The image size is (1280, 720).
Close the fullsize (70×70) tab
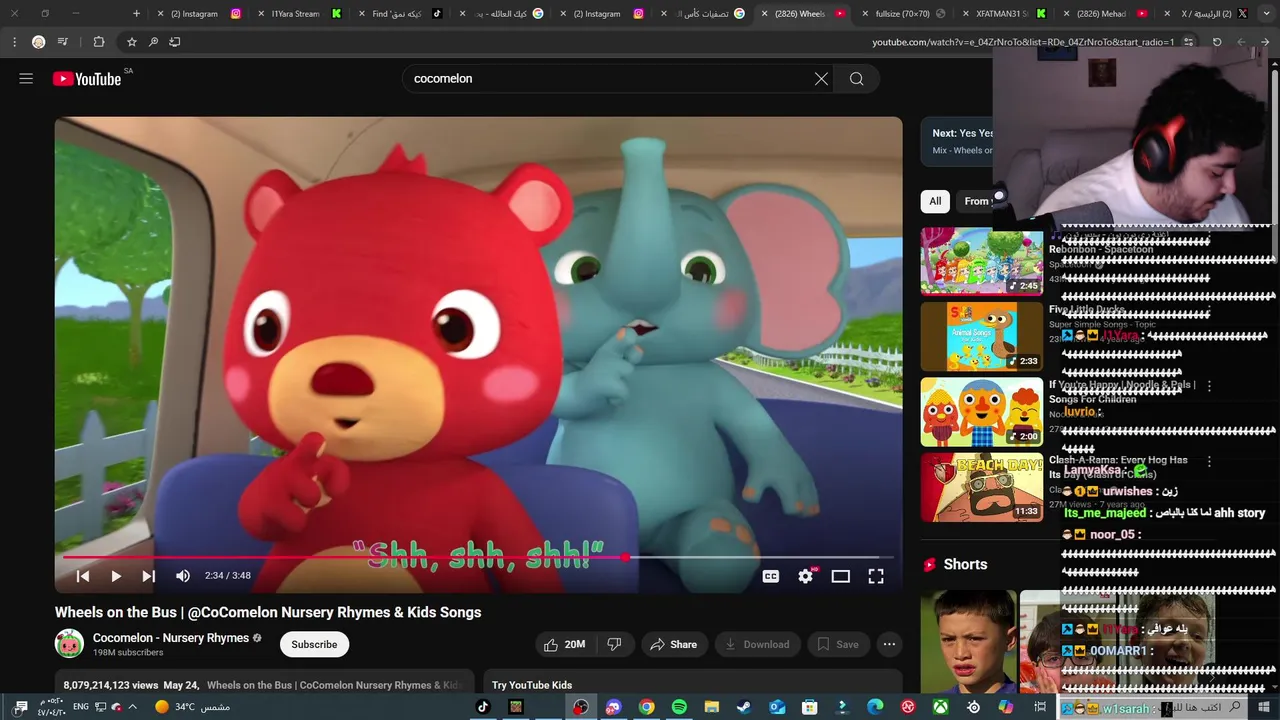(x=866, y=14)
